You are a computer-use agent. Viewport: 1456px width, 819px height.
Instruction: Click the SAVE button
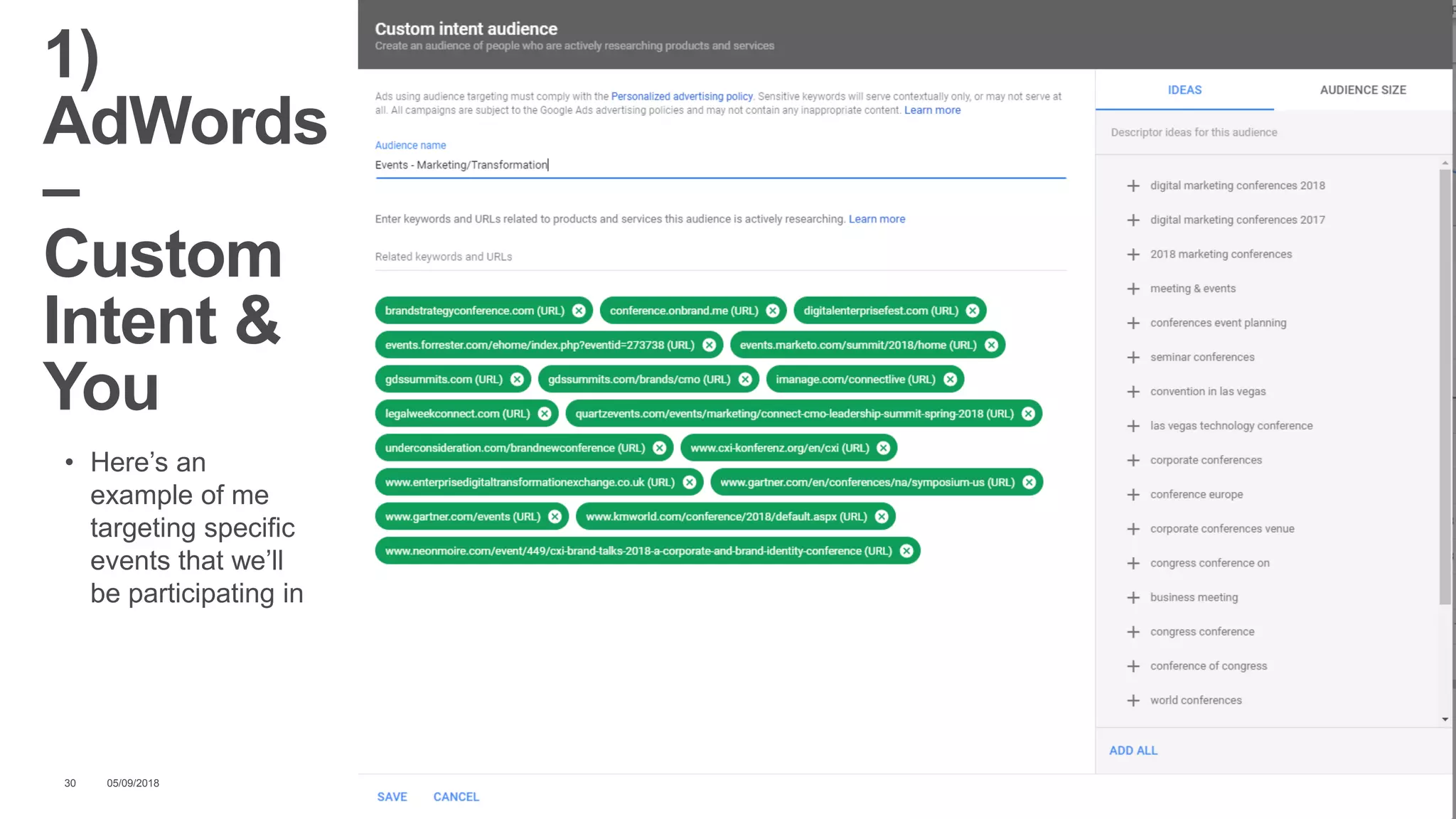392,797
